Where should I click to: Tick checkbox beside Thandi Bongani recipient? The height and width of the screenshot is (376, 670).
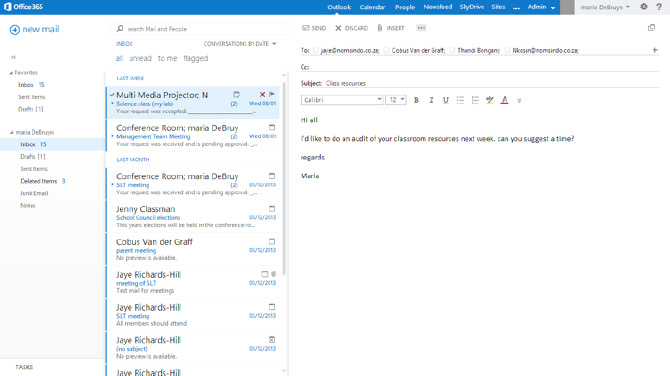point(452,50)
